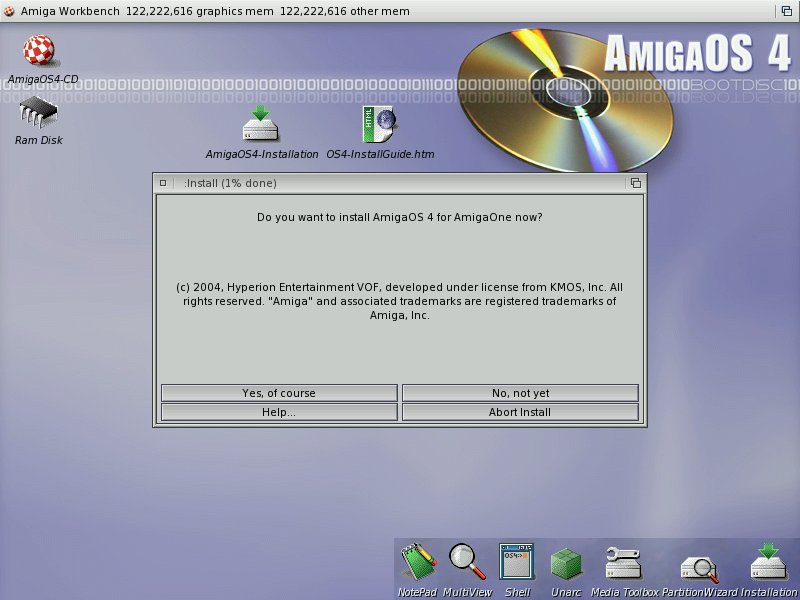
Task: Click the boing ball icon in the title bar
Action: tap(9, 11)
